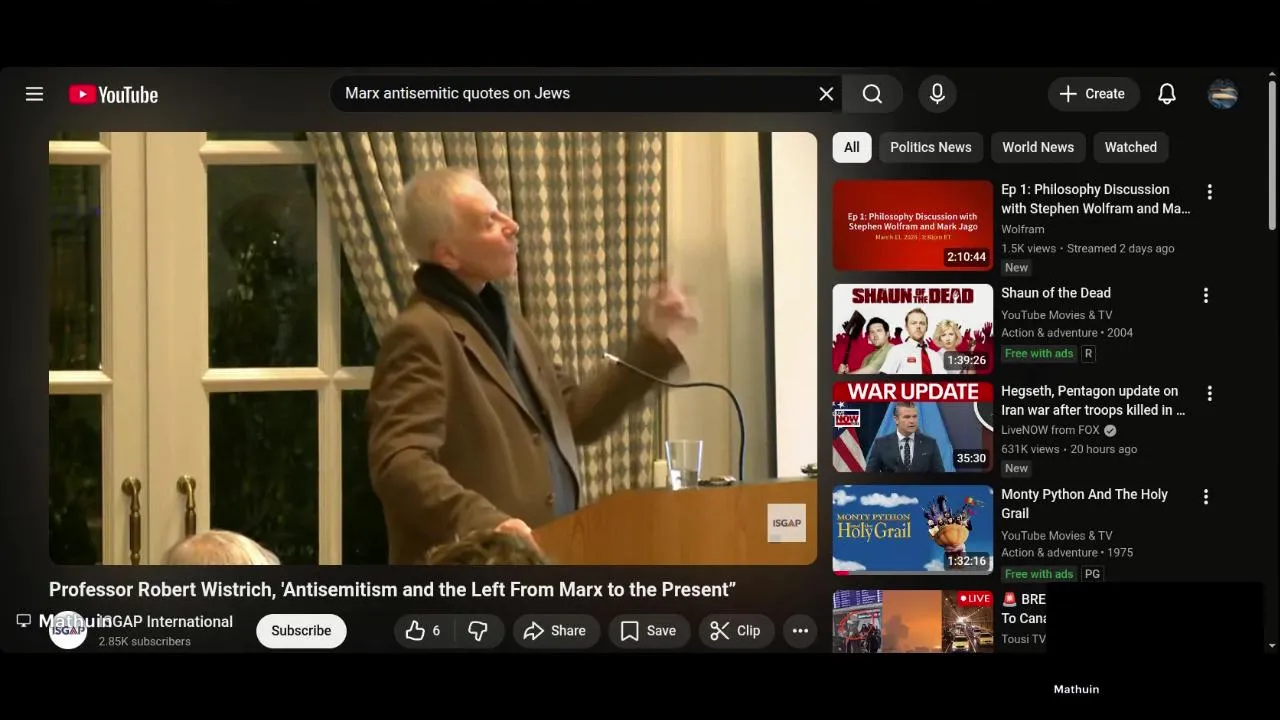Open options for Monty Python Holy Grail
The width and height of the screenshot is (1280, 720).
point(1205,497)
